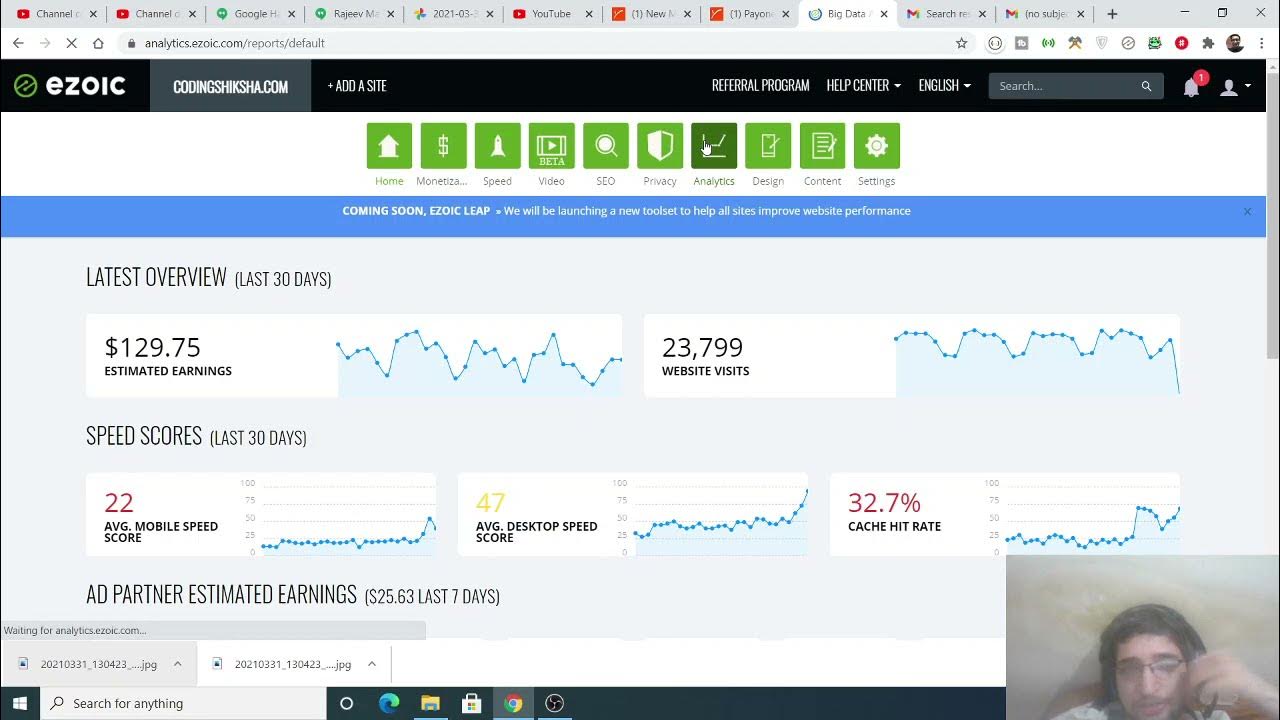Expand the Help Center dropdown
This screenshot has width=1280, height=720.
tap(863, 86)
